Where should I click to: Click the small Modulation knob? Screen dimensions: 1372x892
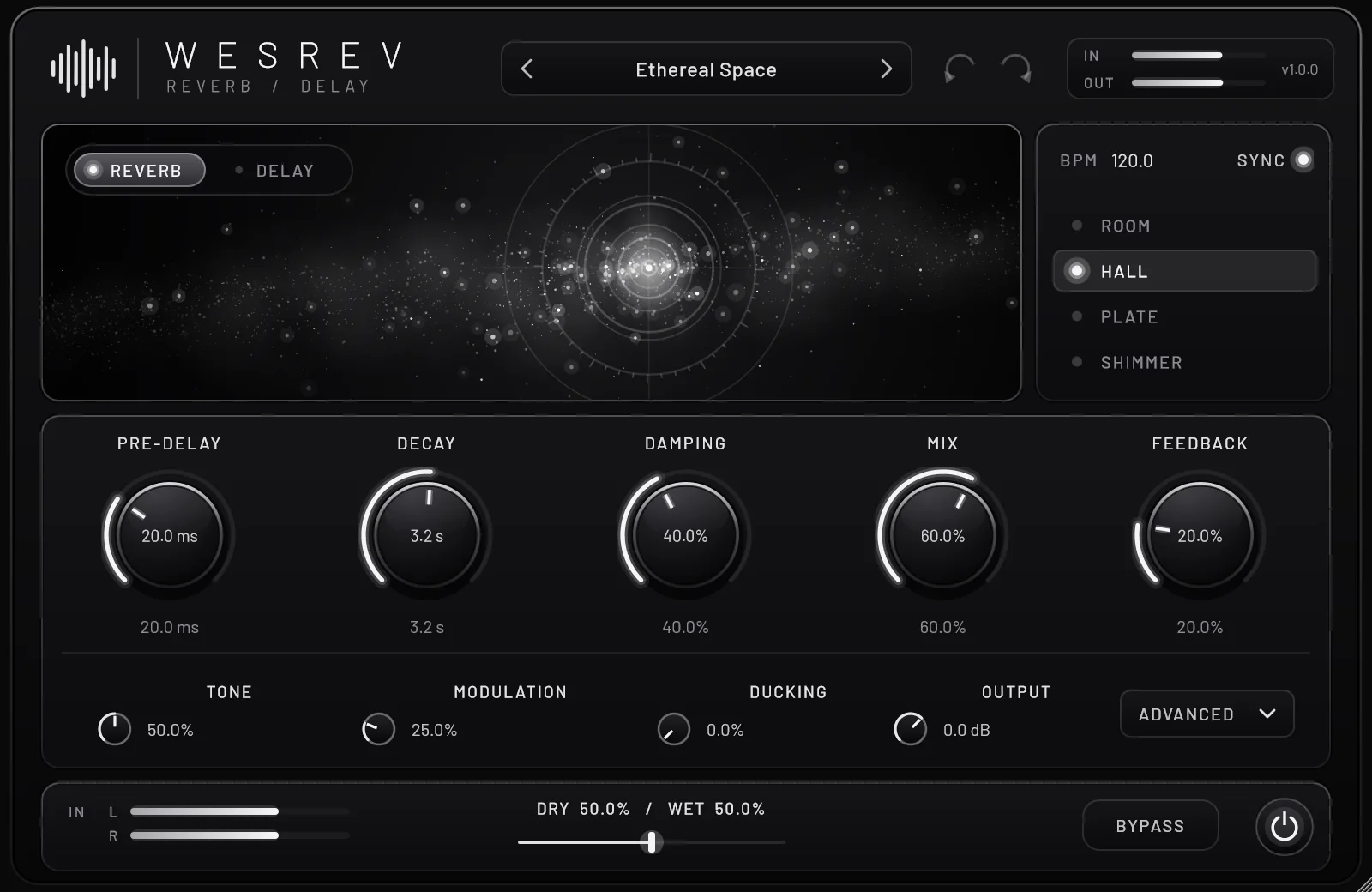pyautogui.click(x=378, y=729)
